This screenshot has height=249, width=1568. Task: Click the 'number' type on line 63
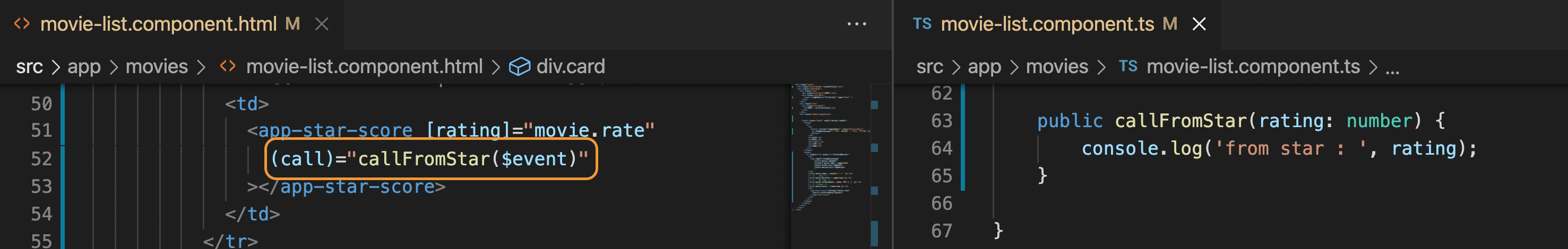point(1380,121)
